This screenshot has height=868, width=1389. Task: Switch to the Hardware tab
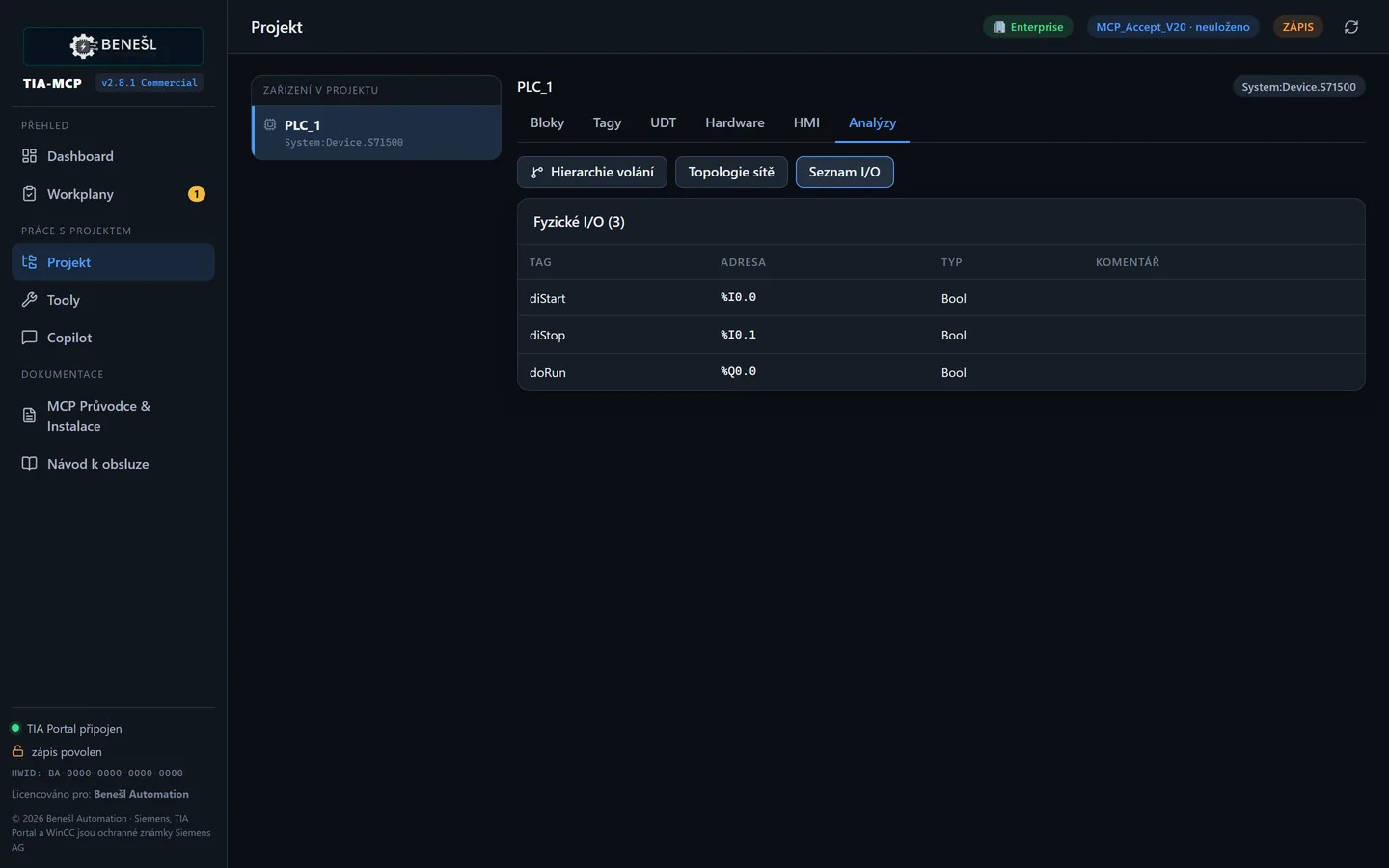pyautogui.click(x=734, y=122)
